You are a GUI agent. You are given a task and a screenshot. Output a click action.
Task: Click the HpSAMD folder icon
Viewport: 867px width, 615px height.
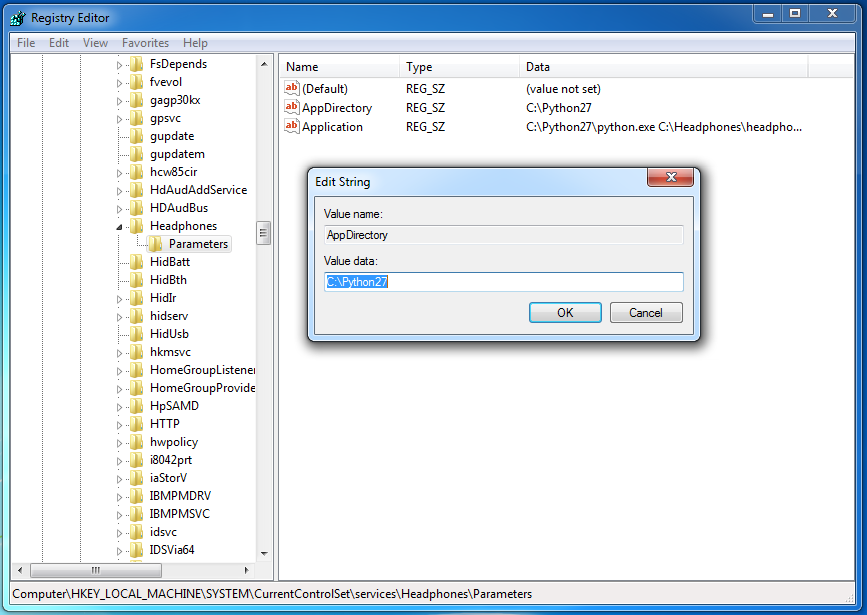137,406
